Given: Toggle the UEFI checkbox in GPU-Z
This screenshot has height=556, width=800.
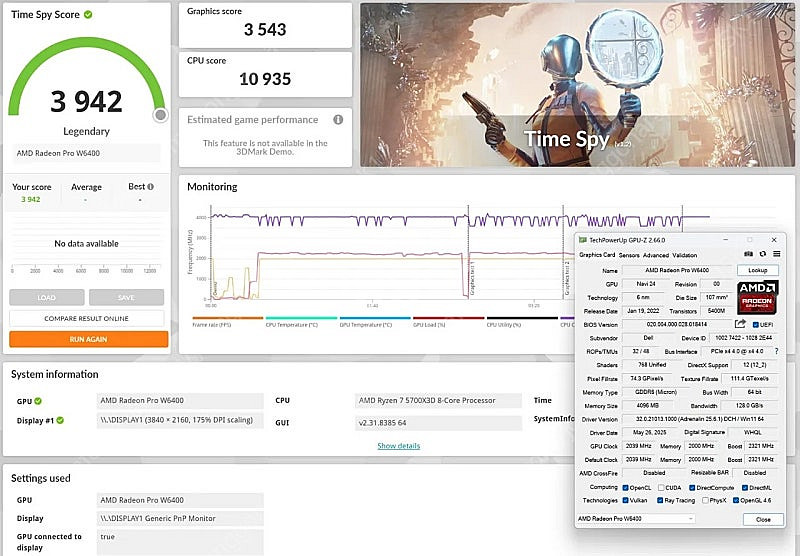Looking at the screenshot, I should (756, 324).
